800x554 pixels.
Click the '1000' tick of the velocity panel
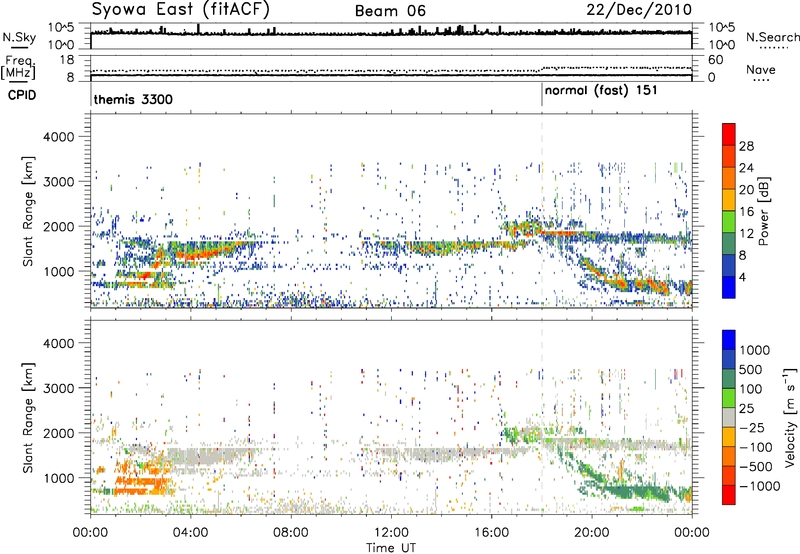click(59, 478)
